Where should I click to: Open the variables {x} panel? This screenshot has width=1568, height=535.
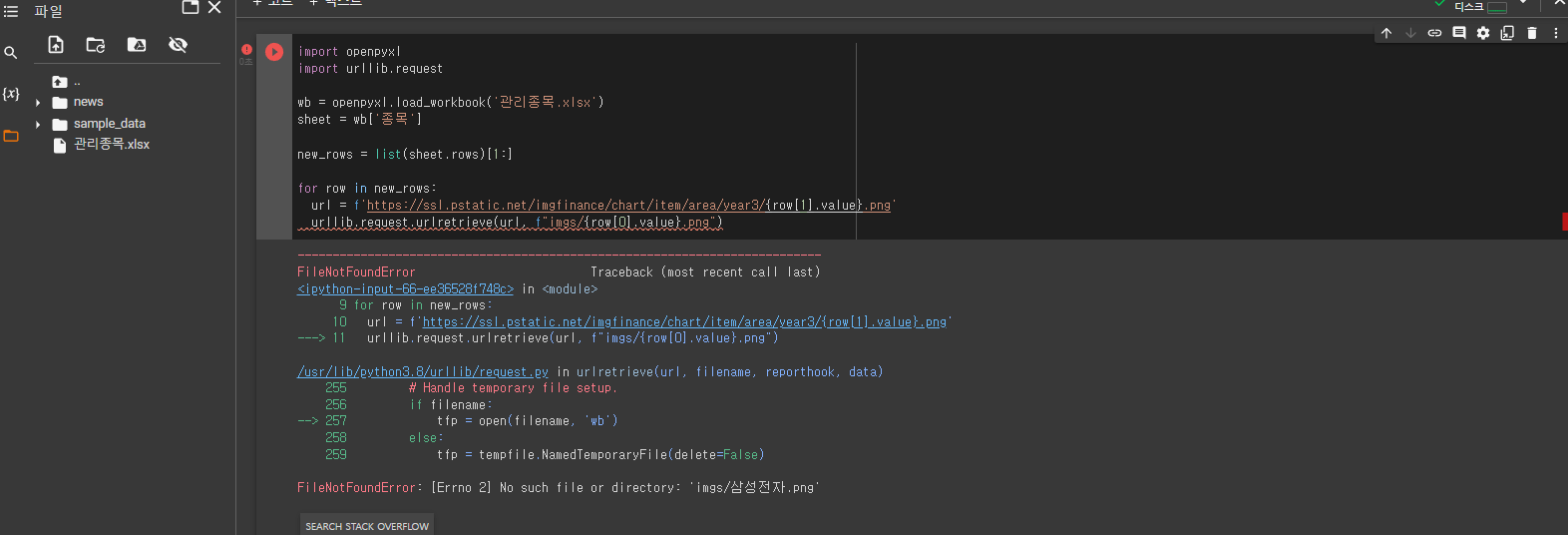coord(11,94)
